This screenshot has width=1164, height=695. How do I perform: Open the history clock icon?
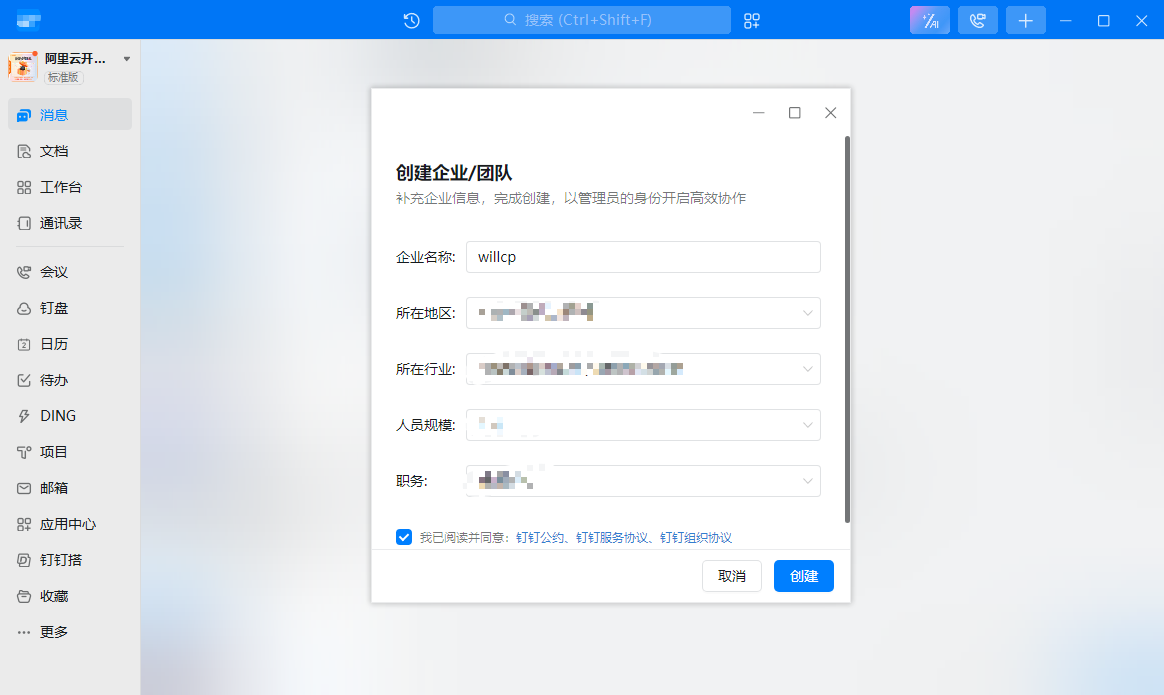pos(412,20)
